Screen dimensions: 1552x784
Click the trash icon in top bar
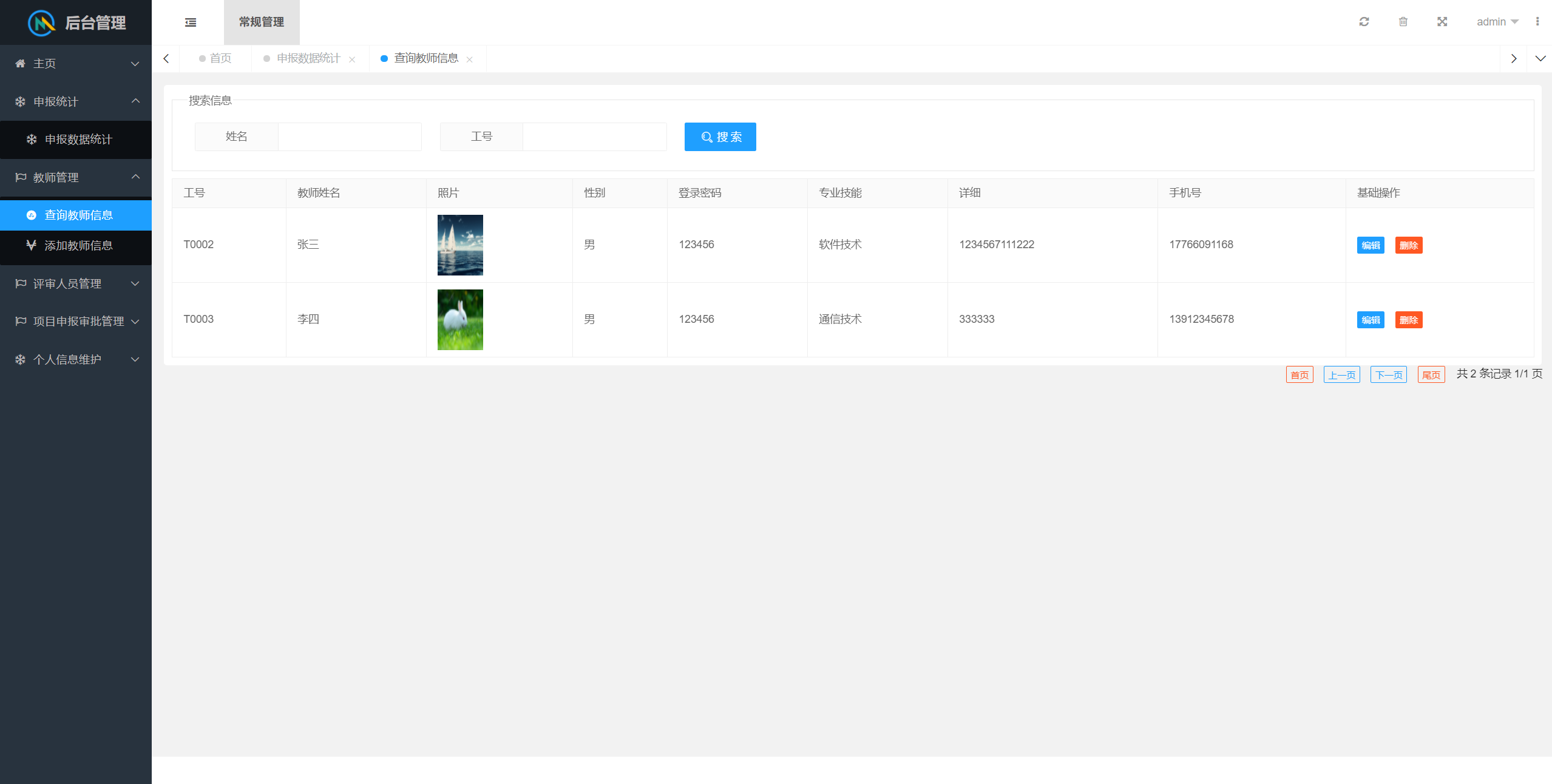(1403, 22)
